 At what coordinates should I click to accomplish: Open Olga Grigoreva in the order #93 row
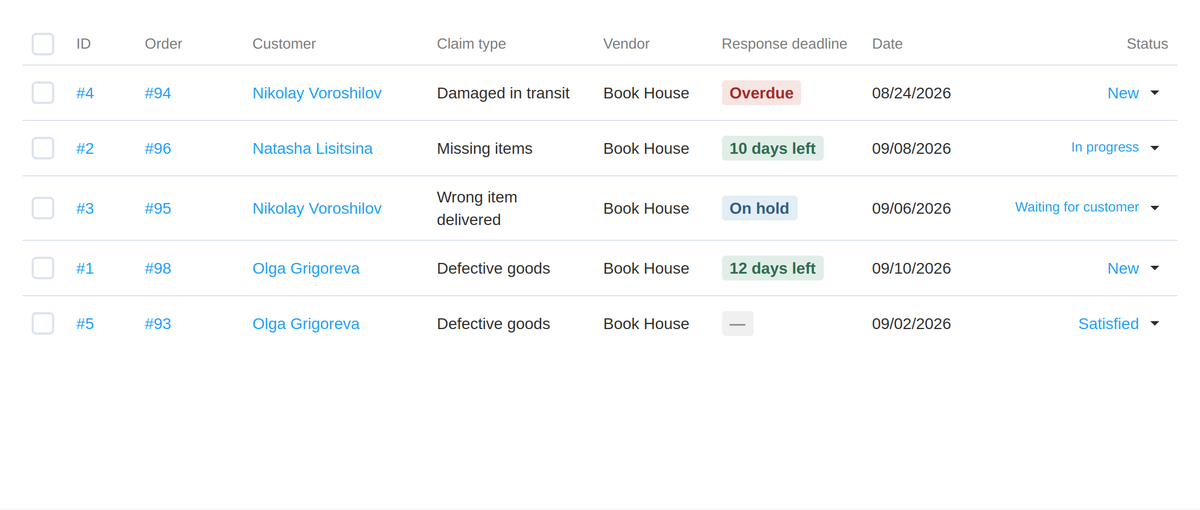(x=306, y=324)
